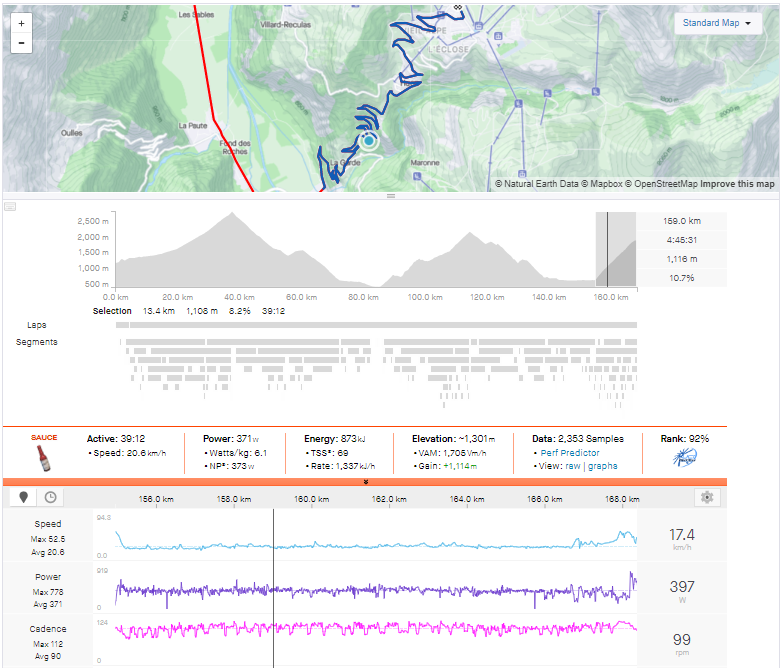Click the map resize divider handle

391,196
